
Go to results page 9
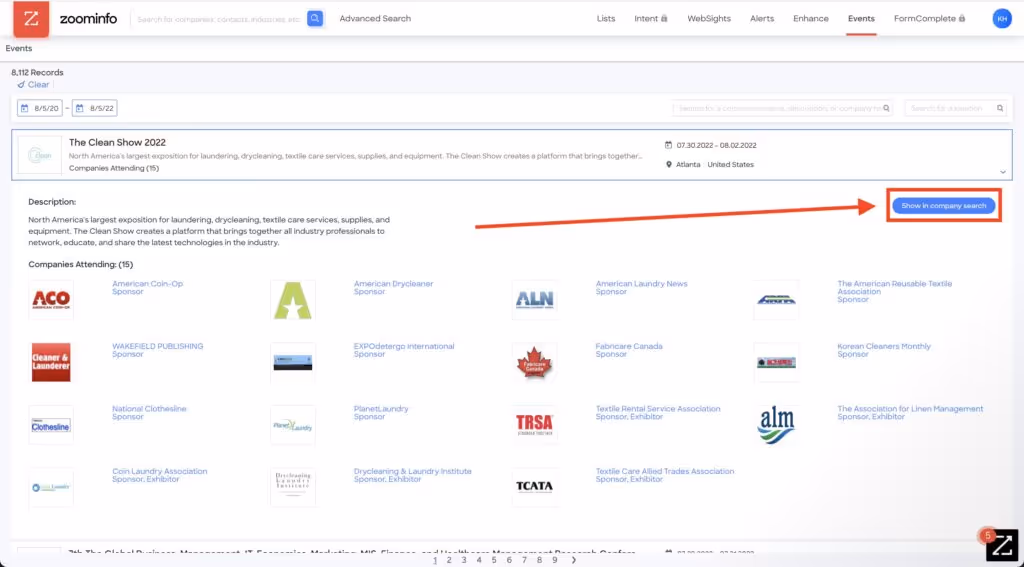tap(554, 560)
